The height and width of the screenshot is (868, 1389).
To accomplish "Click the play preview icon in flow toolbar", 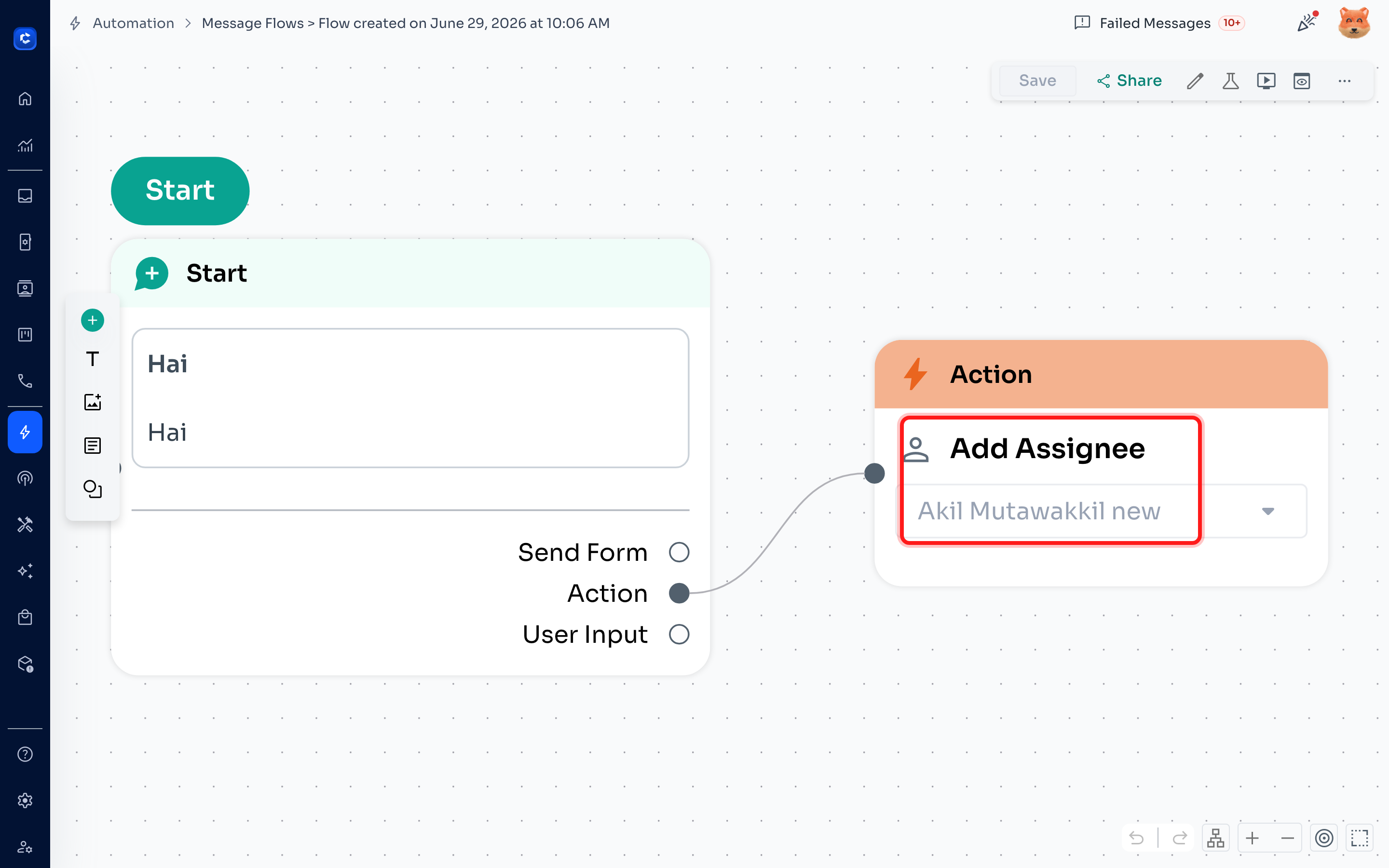I will (x=1266, y=81).
